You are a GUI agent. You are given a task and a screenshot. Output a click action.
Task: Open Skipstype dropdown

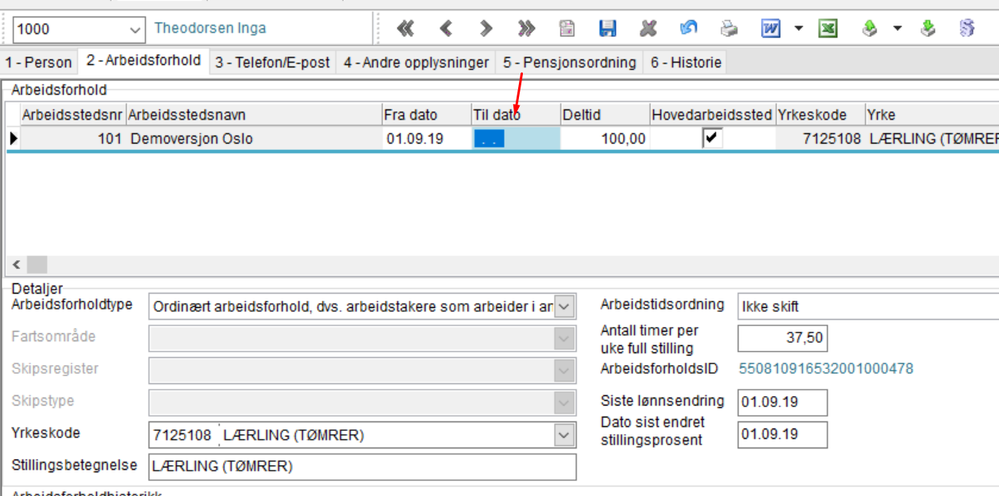point(564,403)
